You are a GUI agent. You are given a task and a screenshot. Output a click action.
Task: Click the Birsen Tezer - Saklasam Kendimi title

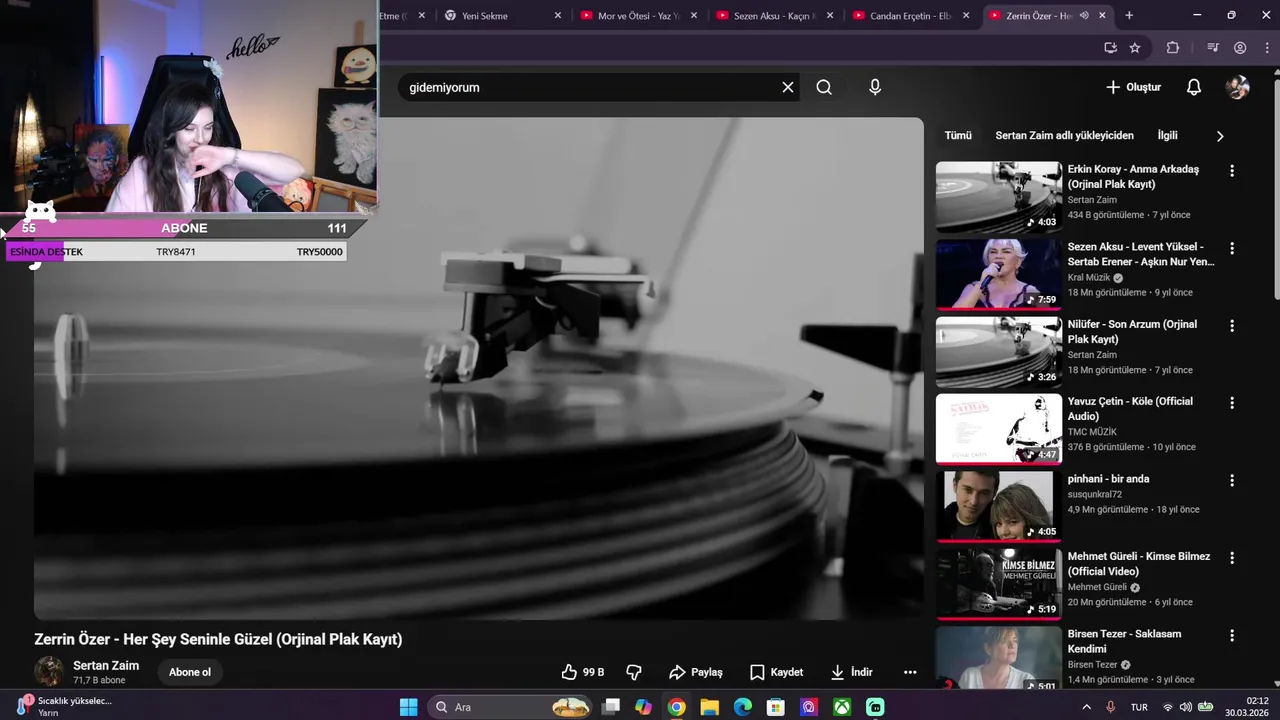[x=1125, y=641]
